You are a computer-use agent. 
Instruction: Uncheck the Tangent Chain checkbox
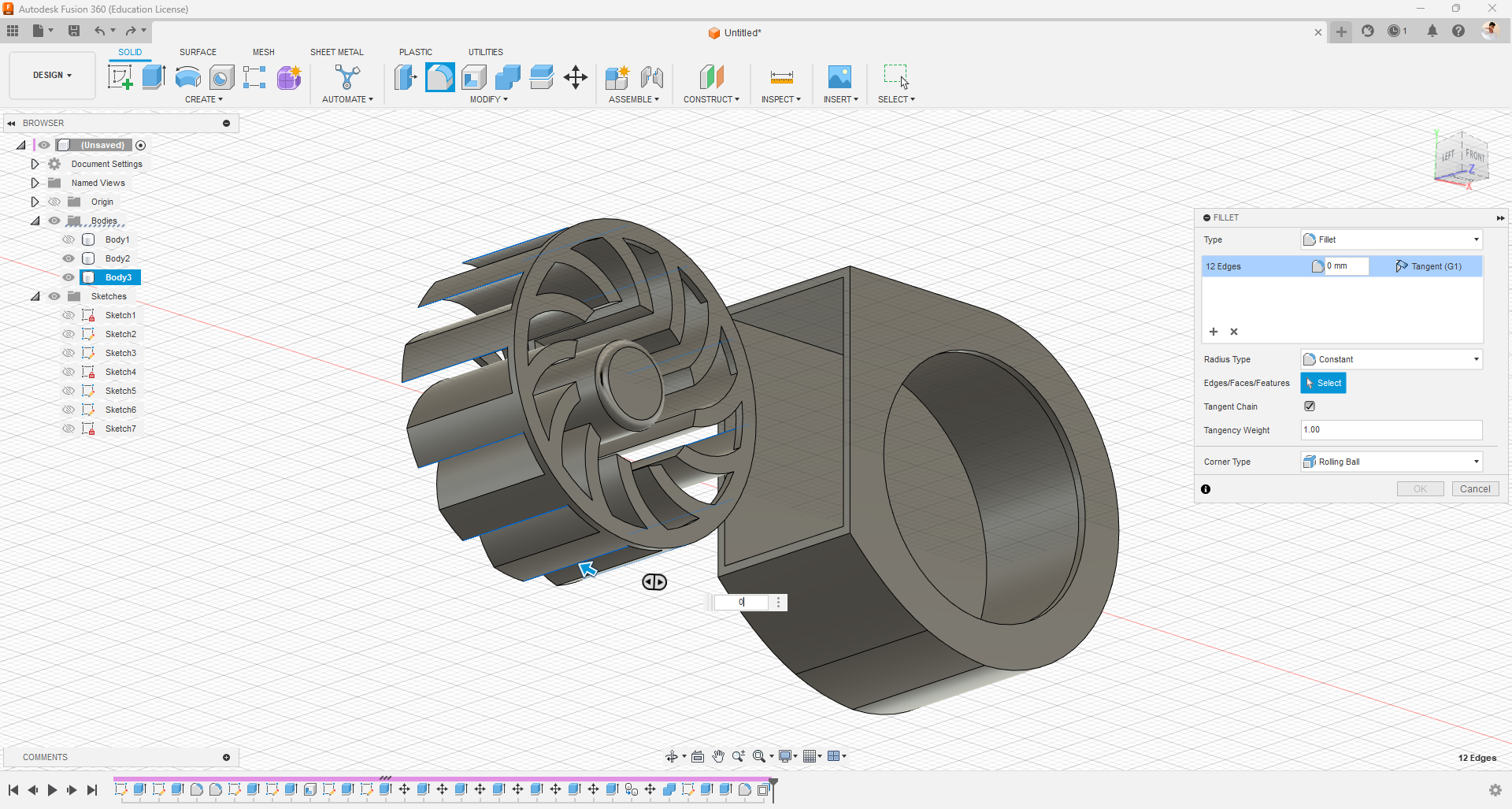pos(1310,406)
